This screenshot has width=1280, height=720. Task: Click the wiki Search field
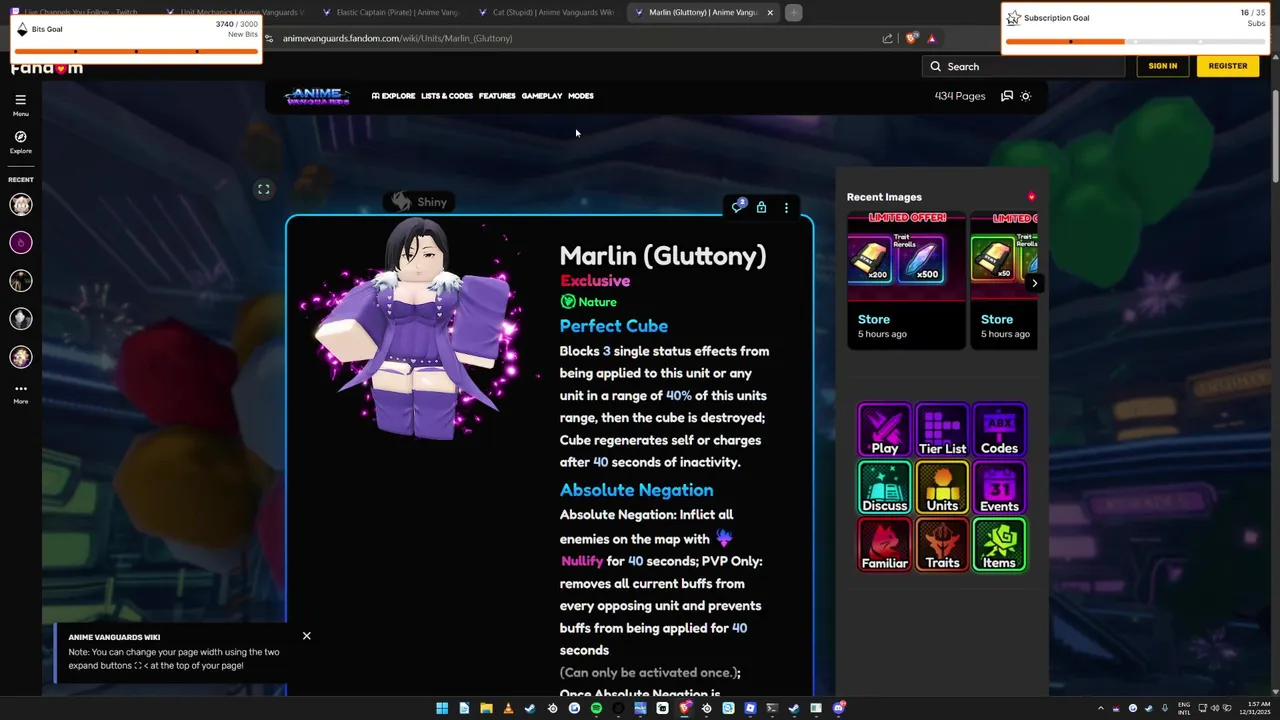[1023, 67]
